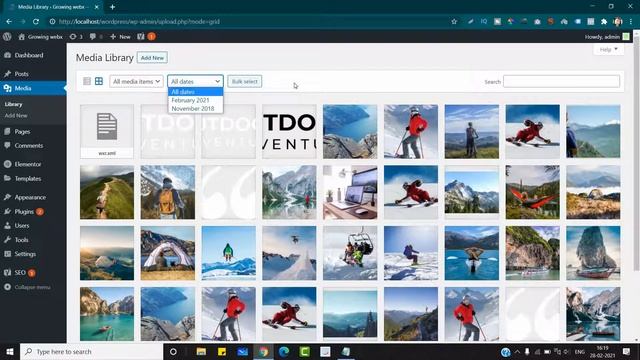Click the Windows taskbar search box

tap(91, 351)
